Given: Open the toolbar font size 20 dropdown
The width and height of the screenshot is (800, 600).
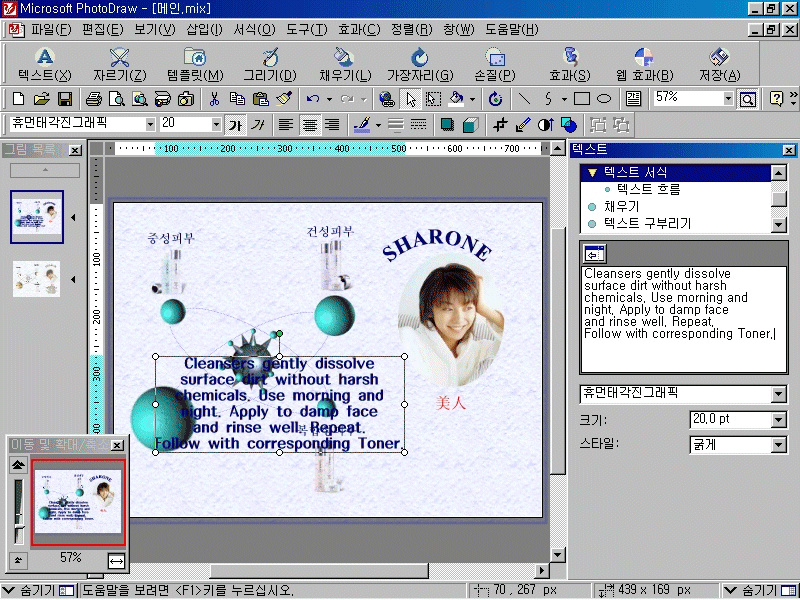Looking at the screenshot, I should (x=216, y=124).
